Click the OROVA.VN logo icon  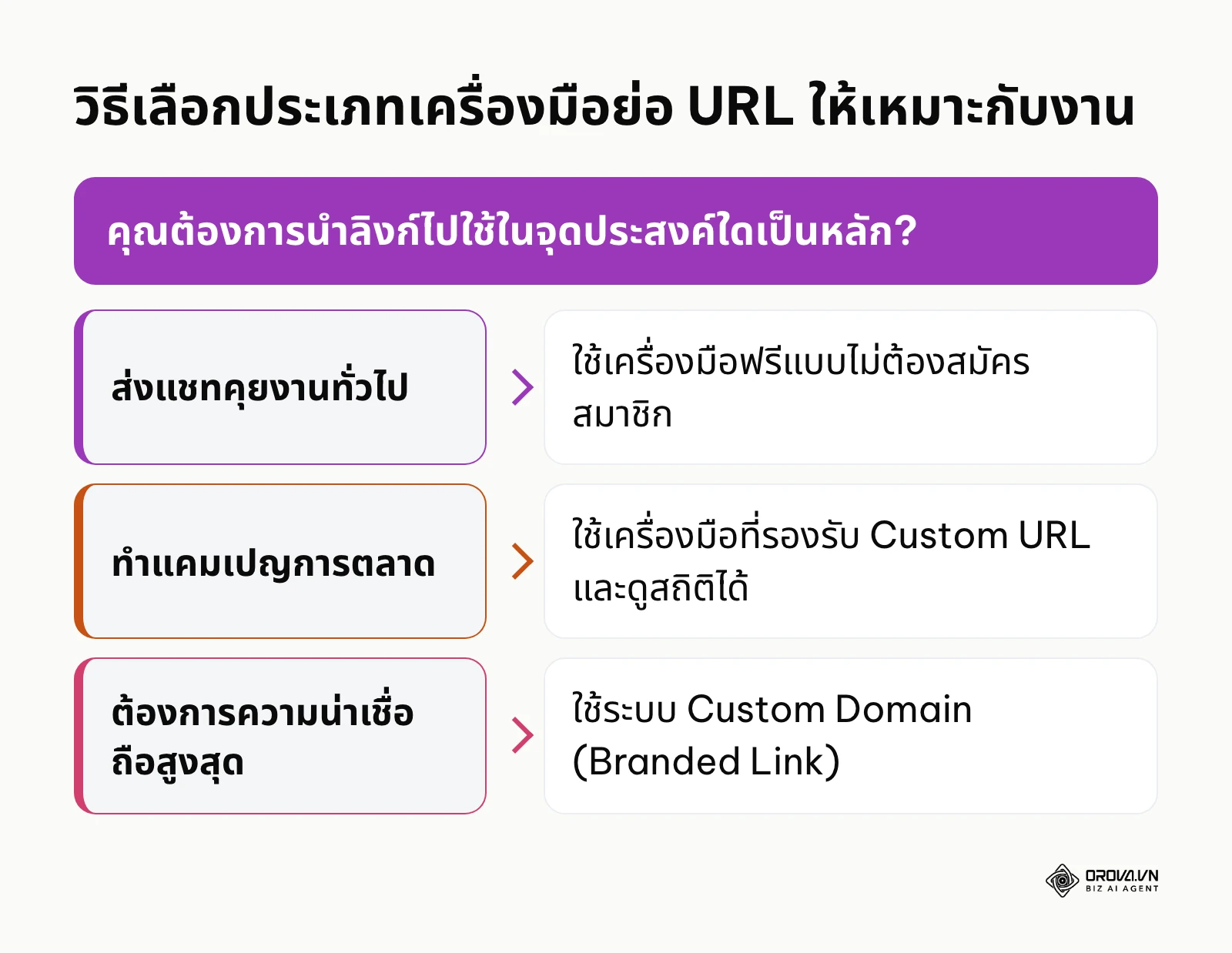click(x=1062, y=881)
